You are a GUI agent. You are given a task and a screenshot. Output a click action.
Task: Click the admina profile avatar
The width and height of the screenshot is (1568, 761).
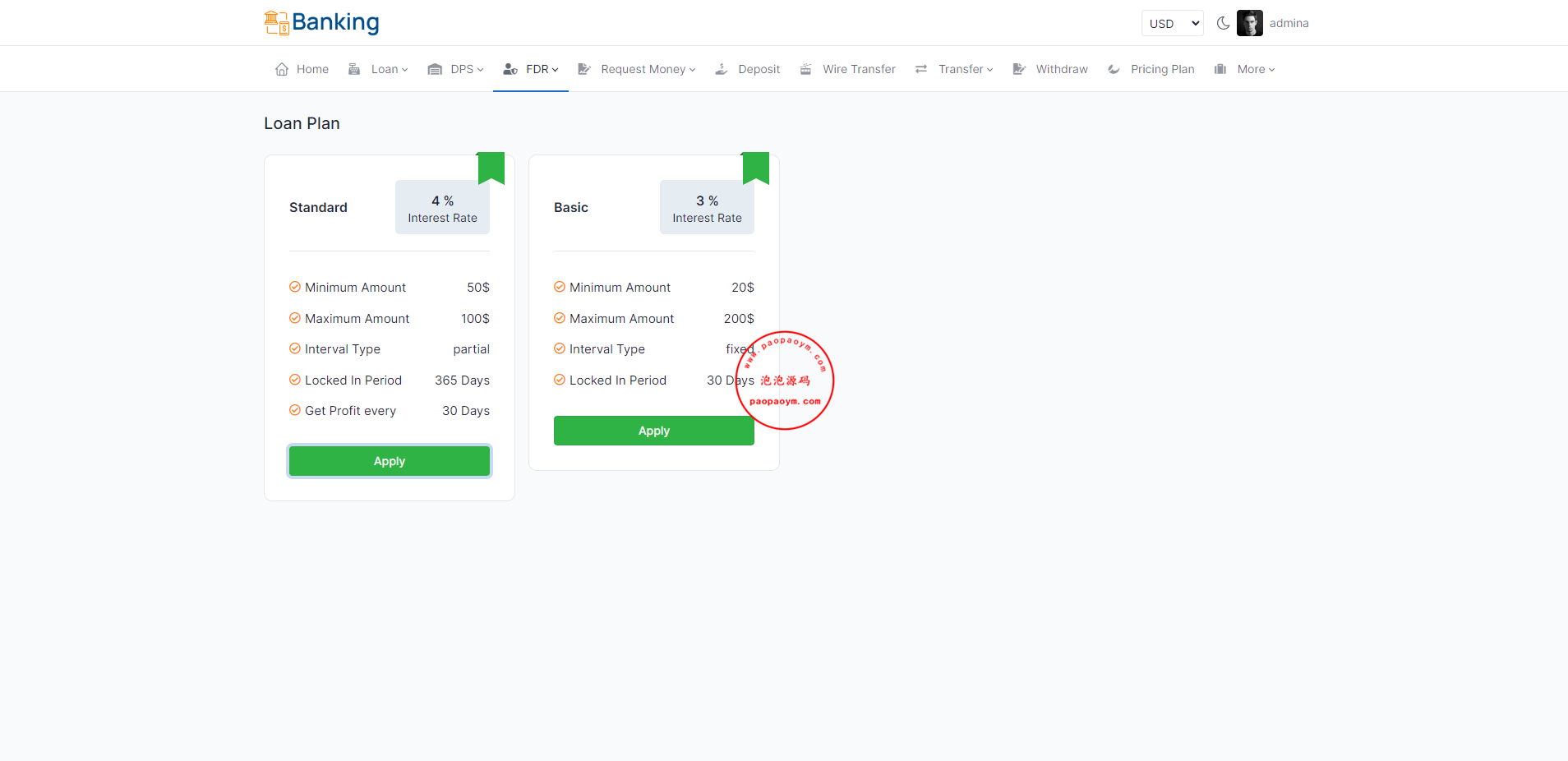tap(1249, 23)
